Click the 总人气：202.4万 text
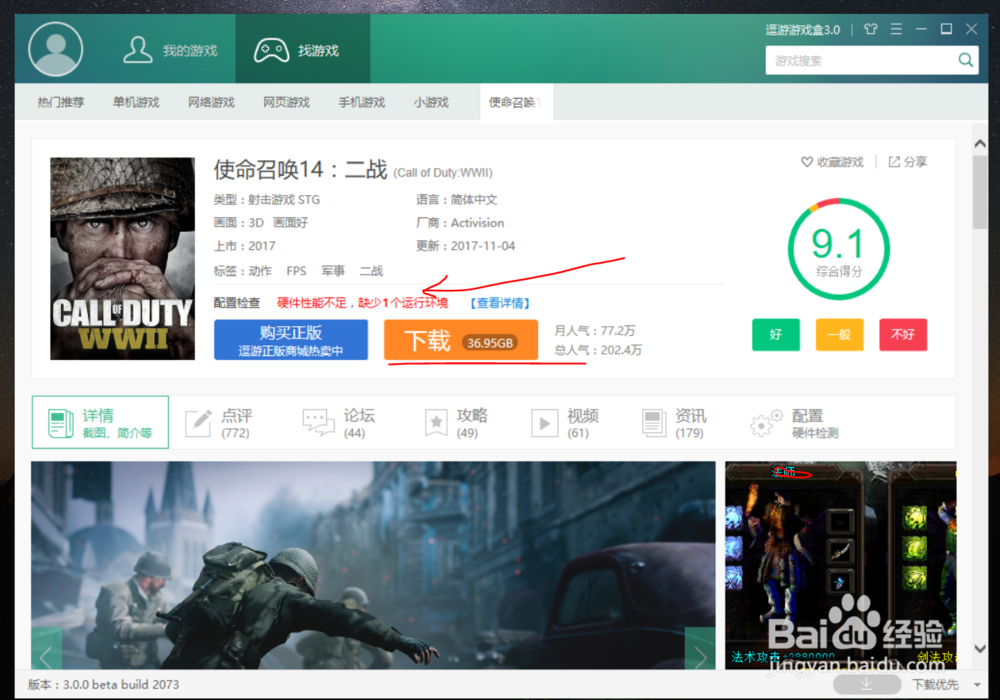Viewport: 1000px width, 700px height. point(598,350)
